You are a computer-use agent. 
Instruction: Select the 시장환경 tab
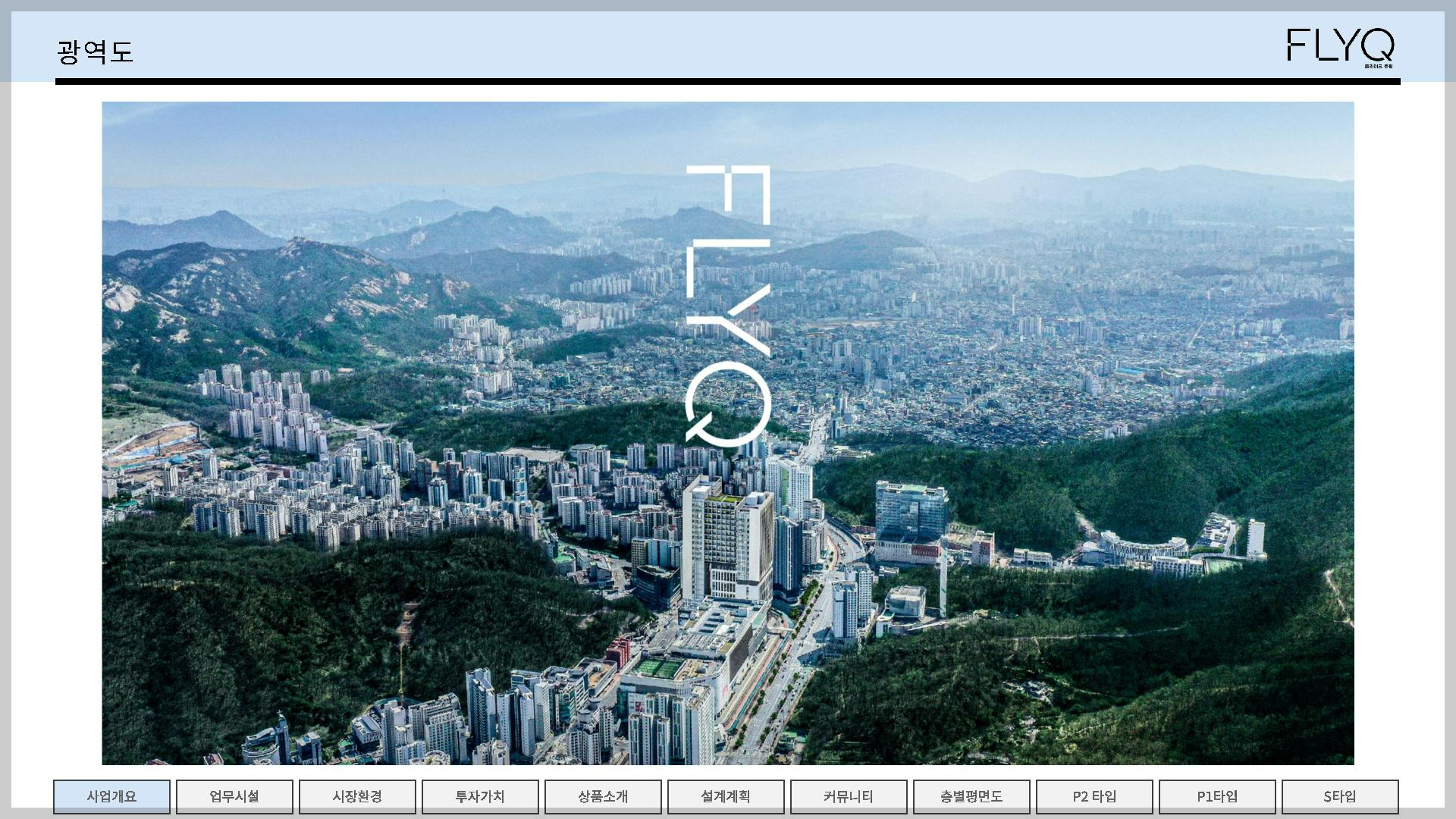(357, 796)
